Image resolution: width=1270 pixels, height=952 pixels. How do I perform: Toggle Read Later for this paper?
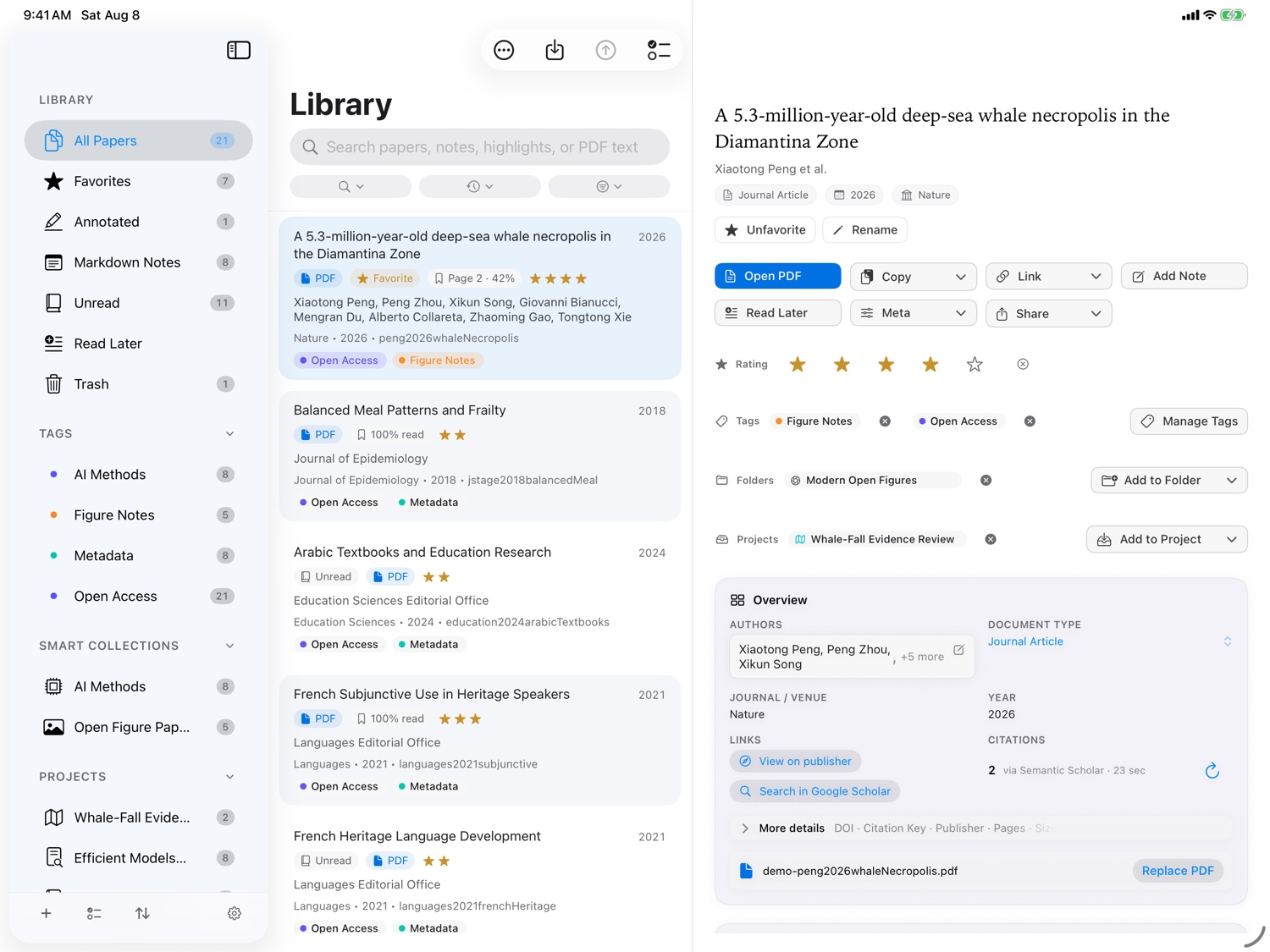point(777,313)
